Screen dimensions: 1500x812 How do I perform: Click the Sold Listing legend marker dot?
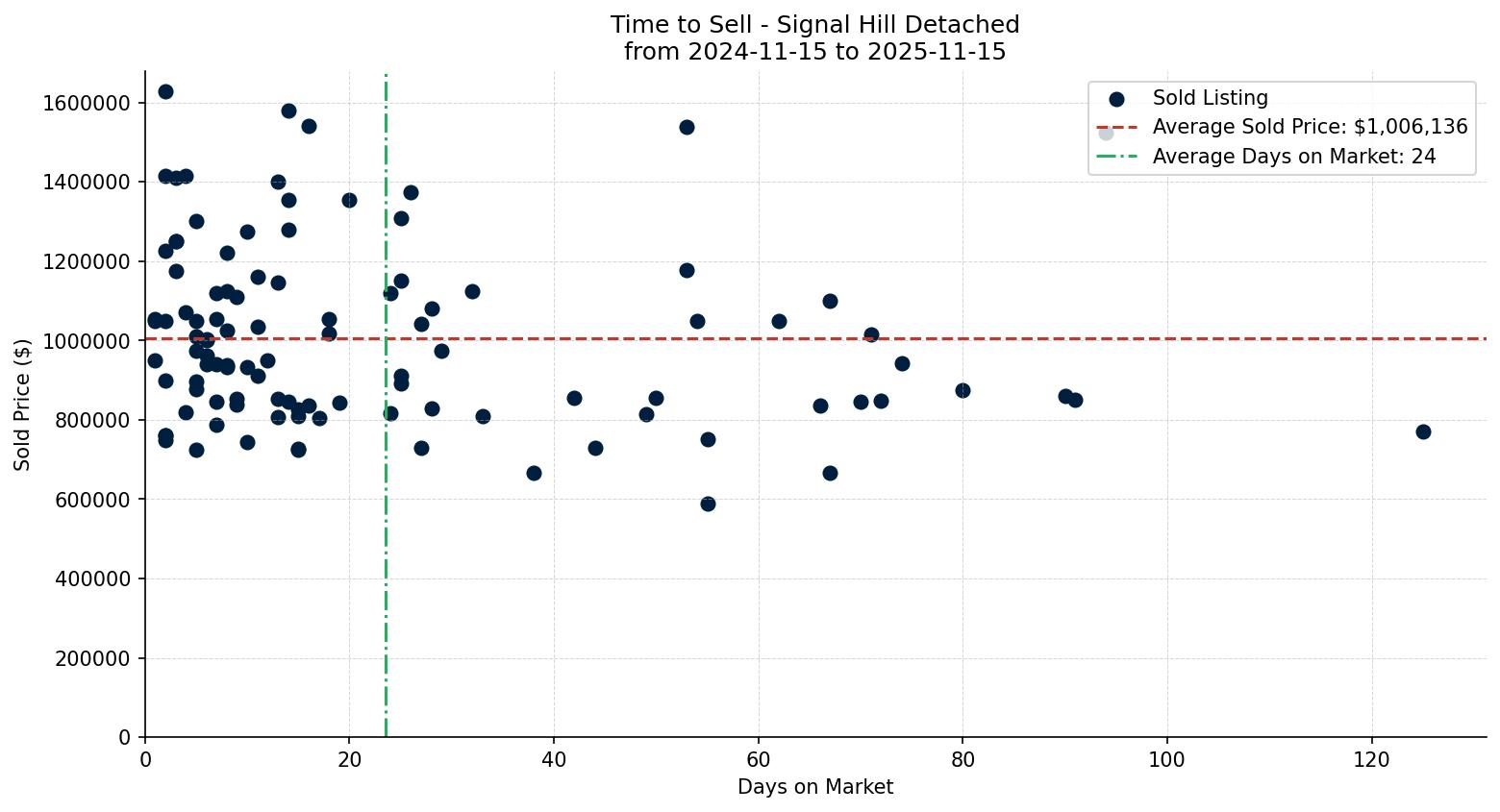point(1119,98)
